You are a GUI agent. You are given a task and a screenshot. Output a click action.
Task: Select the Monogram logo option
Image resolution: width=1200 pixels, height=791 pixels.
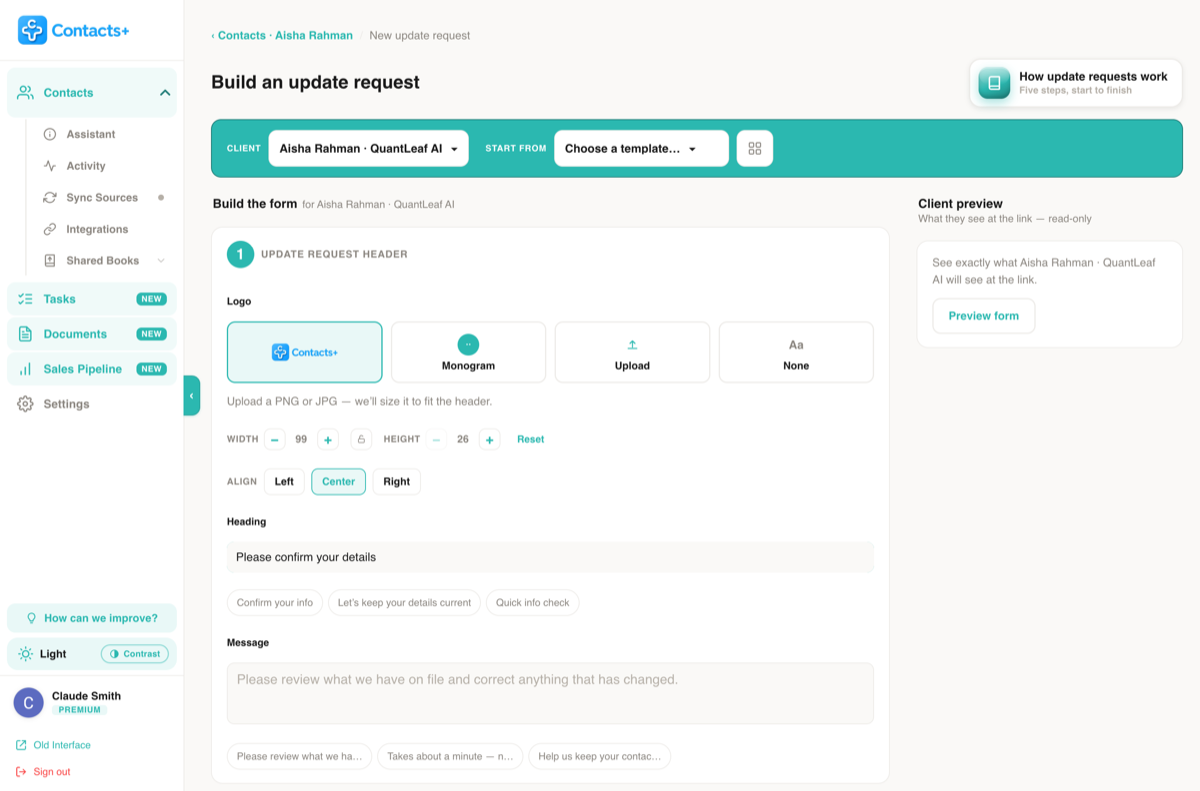point(468,352)
